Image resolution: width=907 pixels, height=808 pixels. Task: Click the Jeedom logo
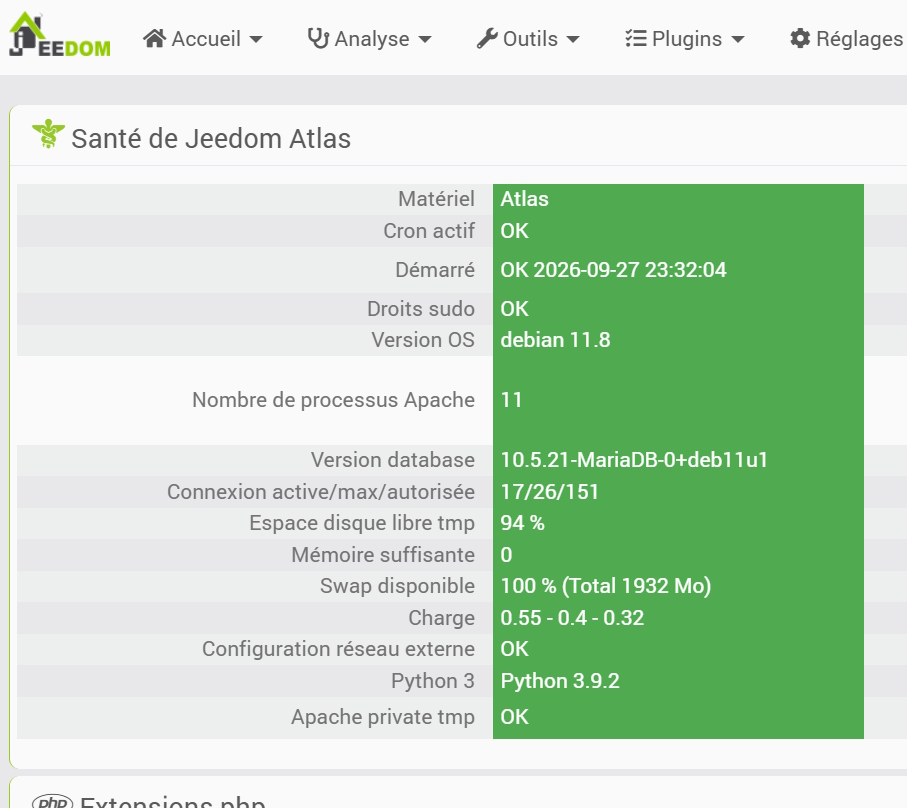[x=60, y=36]
